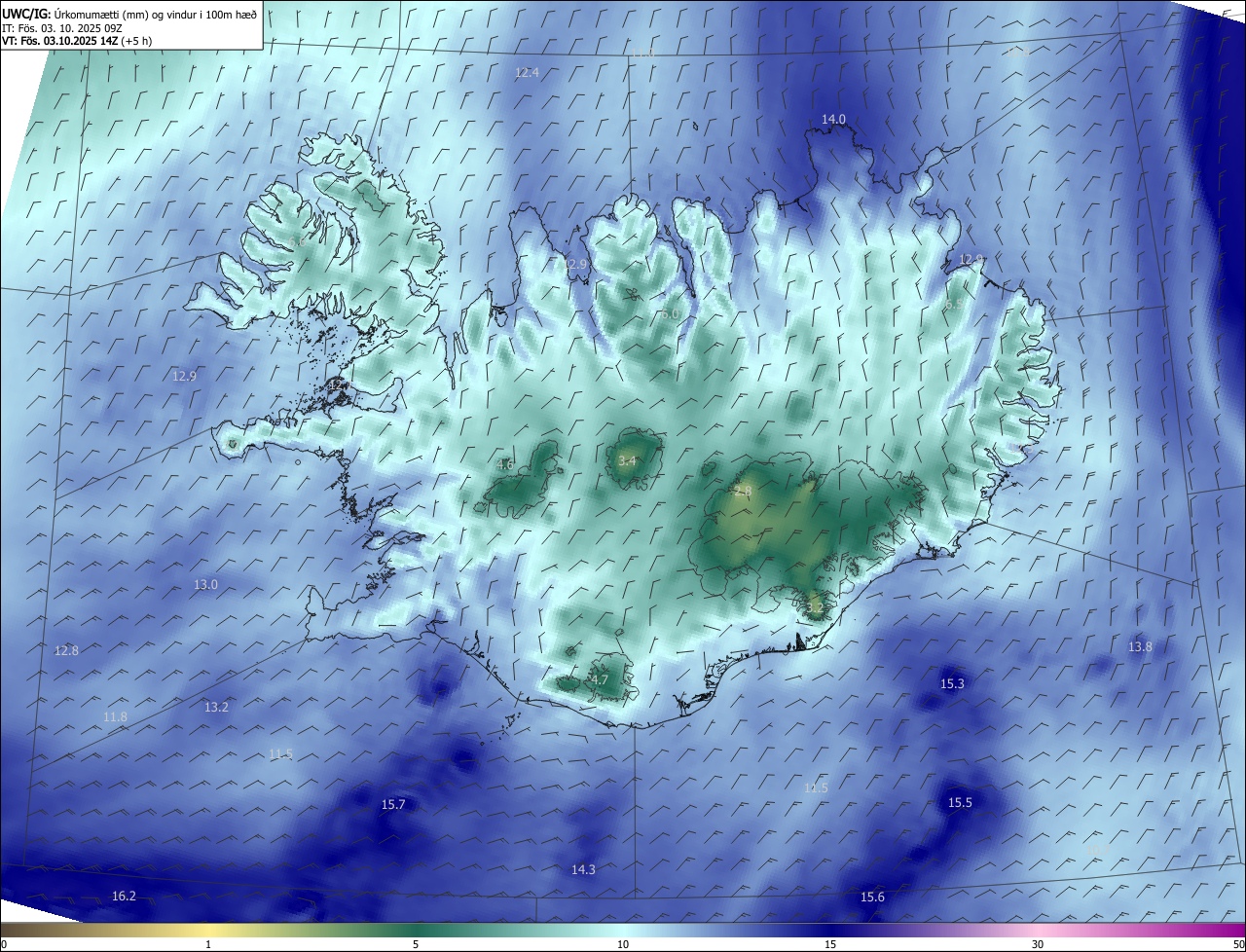Click the 14.3 value label
The image size is (1246, 952).
(x=583, y=870)
